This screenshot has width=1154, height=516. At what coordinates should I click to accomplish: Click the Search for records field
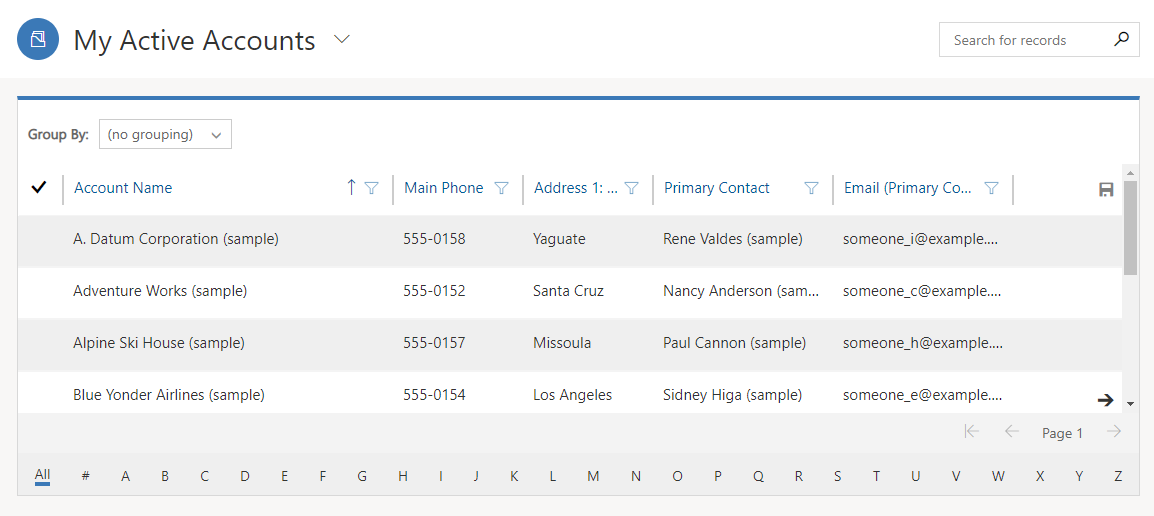[1030, 40]
